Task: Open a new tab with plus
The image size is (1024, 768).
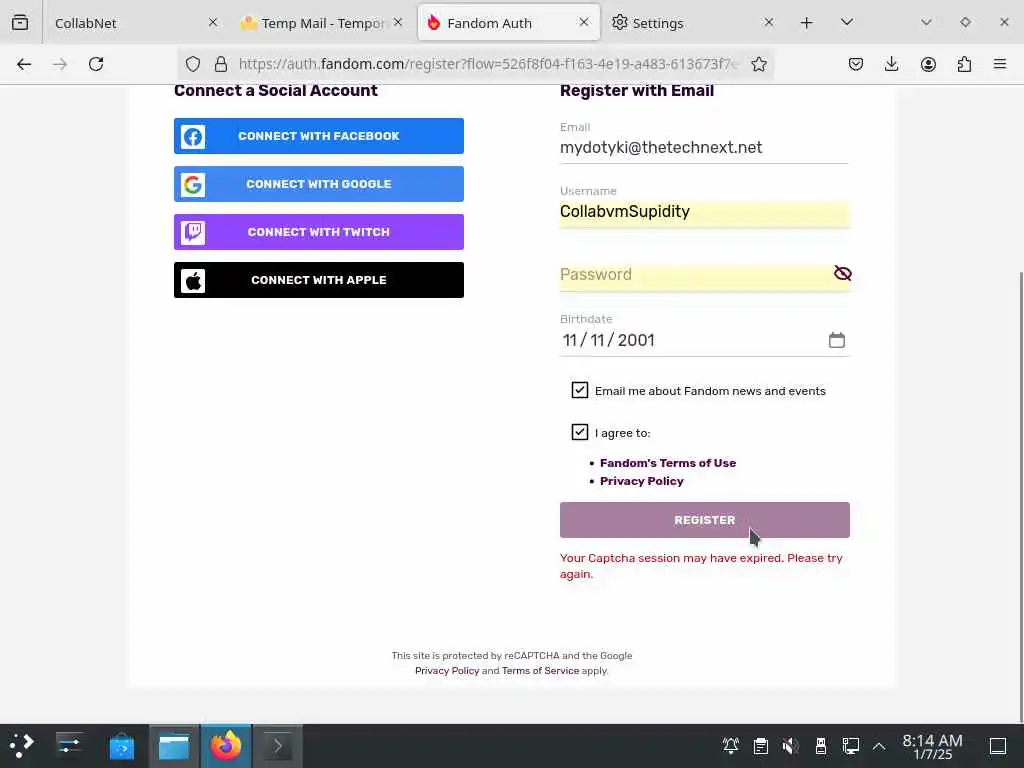Action: point(807,23)
